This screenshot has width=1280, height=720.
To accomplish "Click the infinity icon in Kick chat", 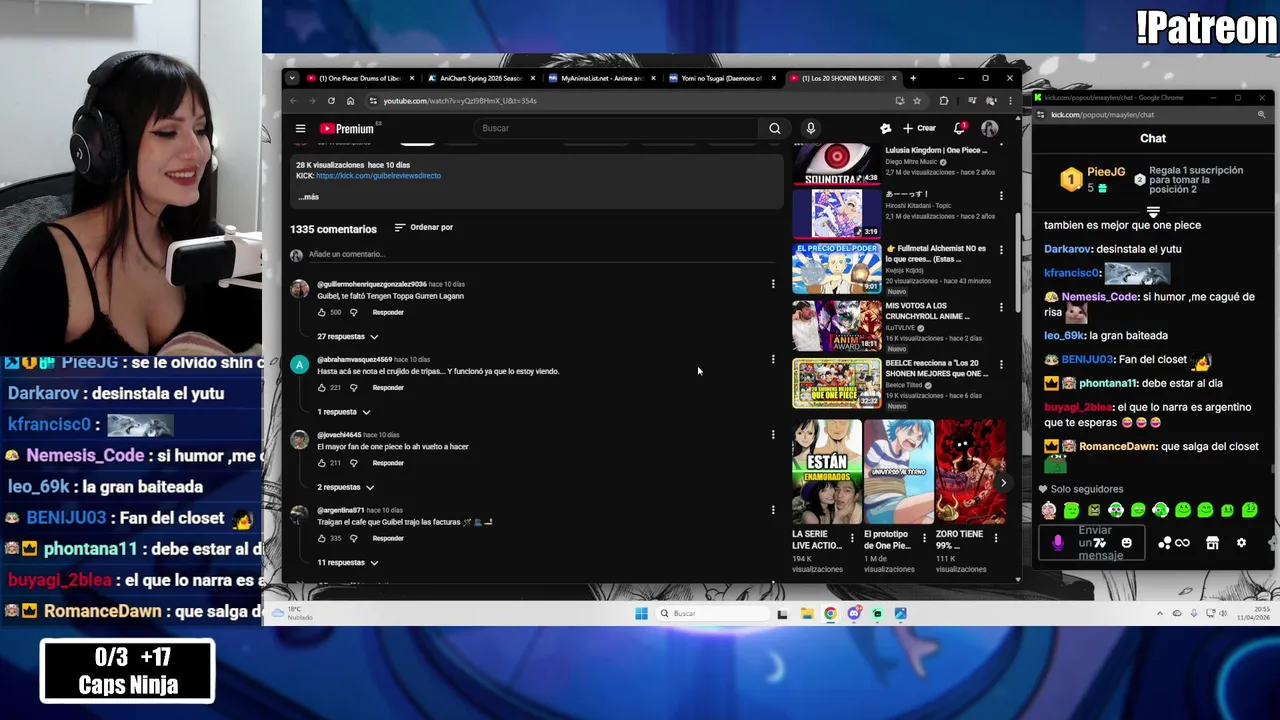I will coord(1183,543).
